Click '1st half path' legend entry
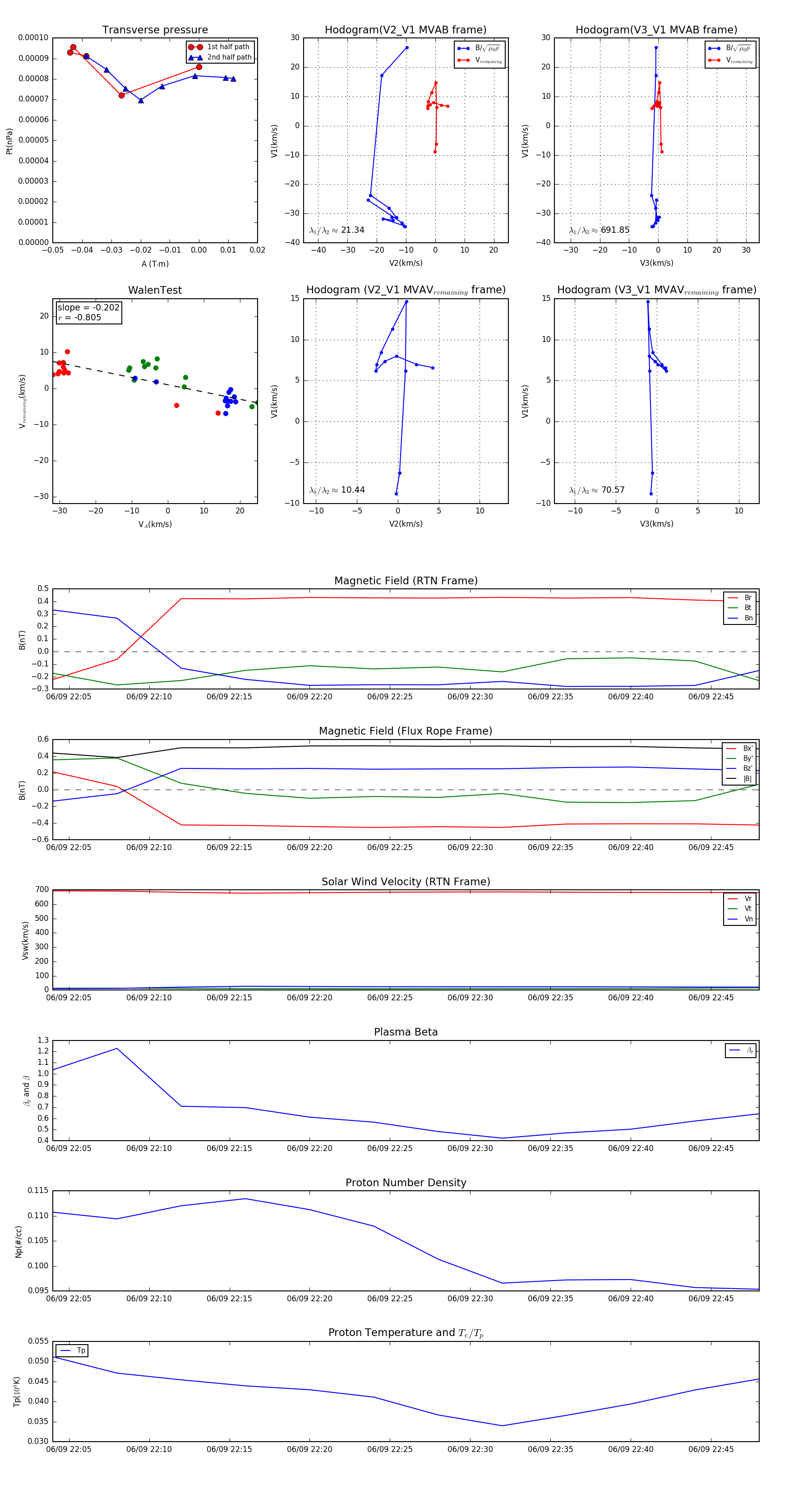The height and width of the screenshot is (1489, 812). [220, 47]
